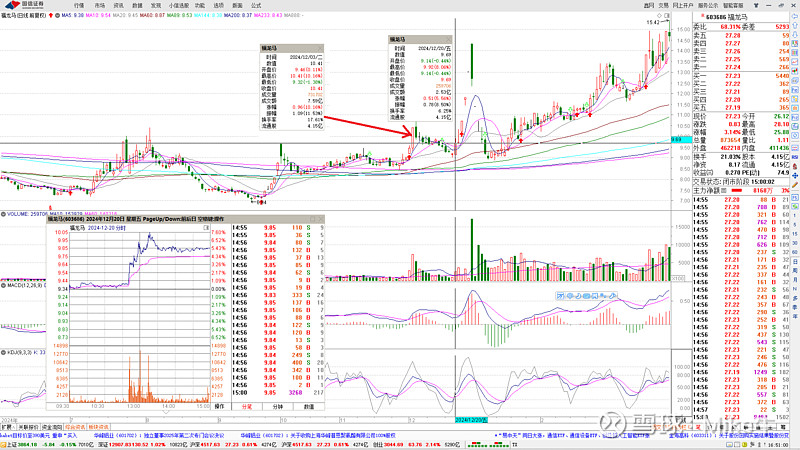The width and height of the screenshot is (800, 450).
Task: Open the 选项 menu
Action: point(218,5)
